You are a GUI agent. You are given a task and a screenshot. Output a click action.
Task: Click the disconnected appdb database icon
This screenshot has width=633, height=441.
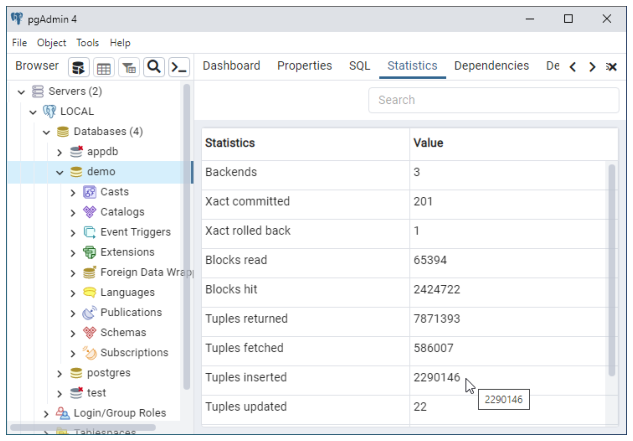tap(76, 151)
